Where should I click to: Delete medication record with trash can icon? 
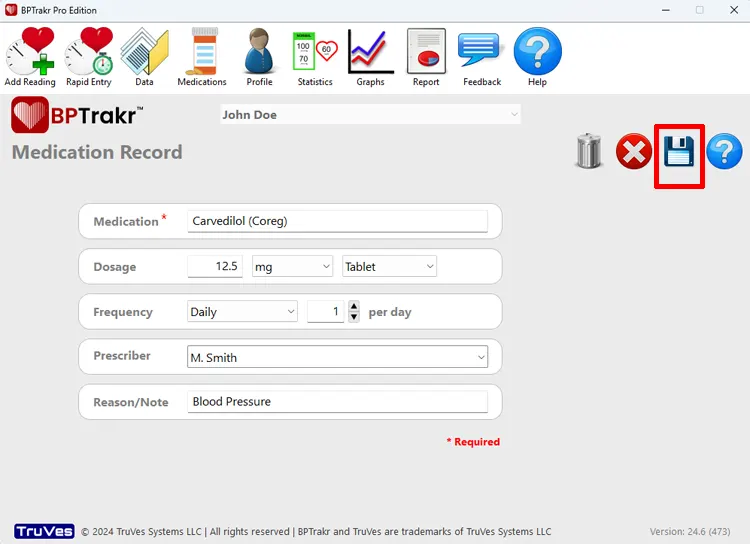(589, 152)
